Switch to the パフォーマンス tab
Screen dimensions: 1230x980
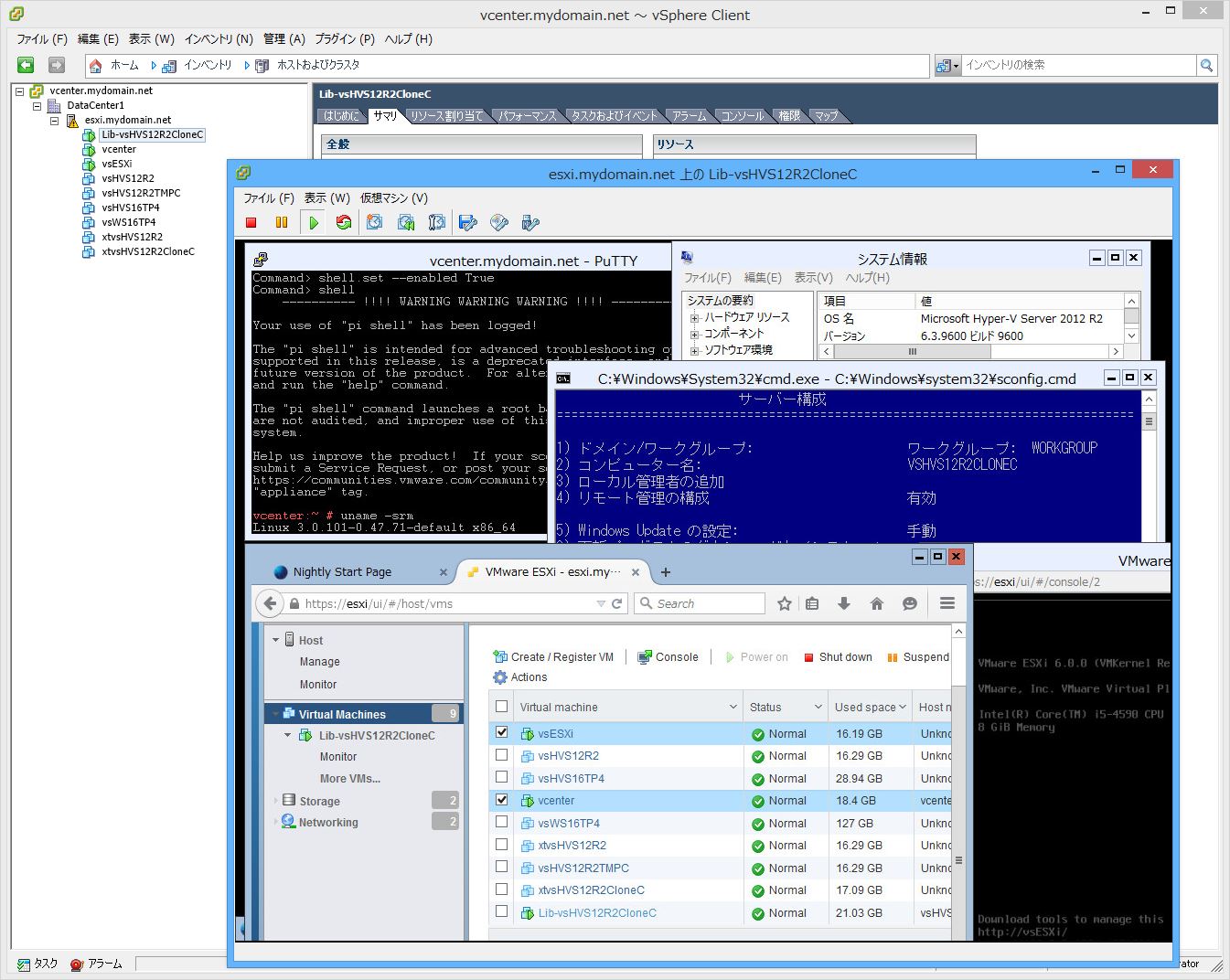pyautogui.click(x=528, y=116)
